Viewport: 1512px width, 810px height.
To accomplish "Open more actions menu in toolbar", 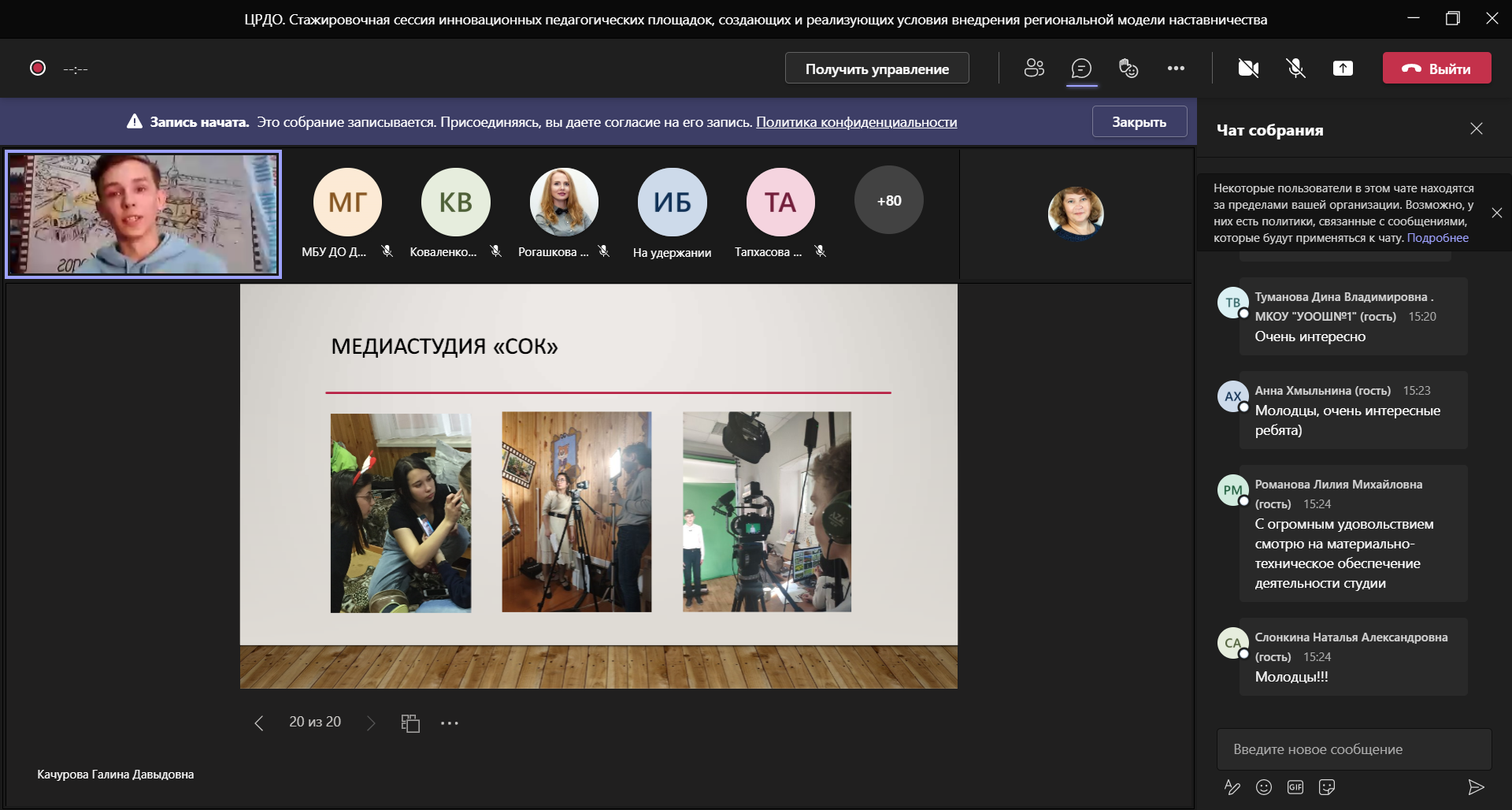I will point(1176,69).
